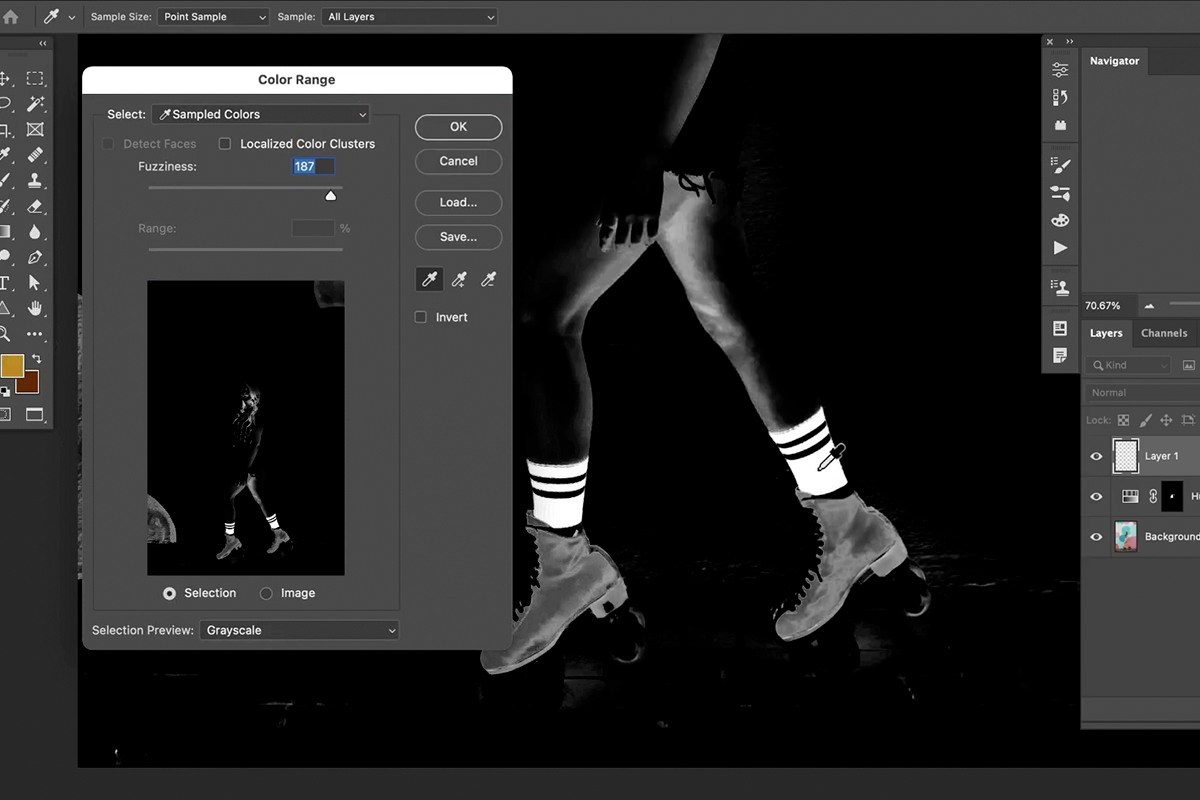Swap foreground and background colors

coord(37,358)
